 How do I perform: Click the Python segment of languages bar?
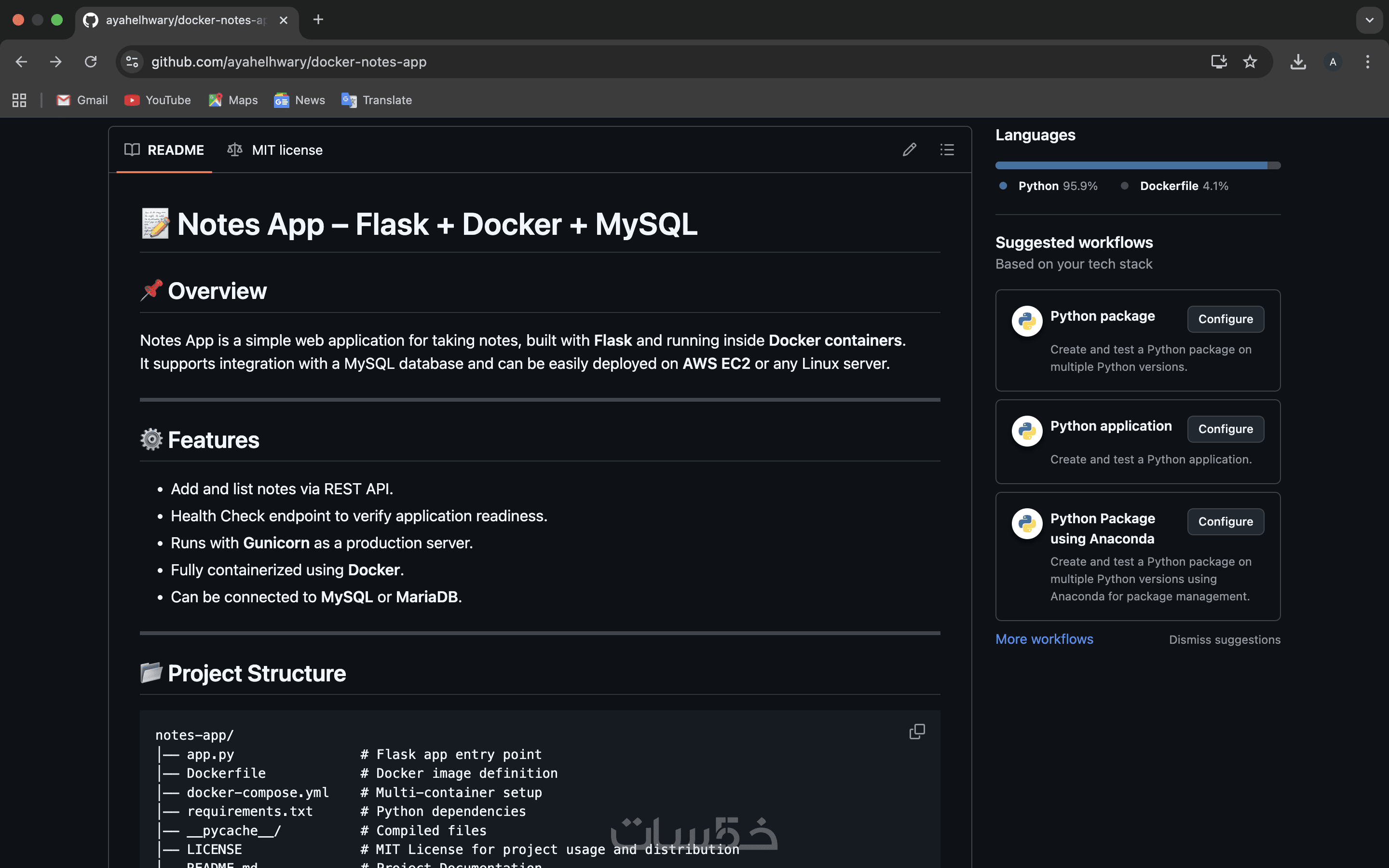pyautogui.click(x=1130, y=165)
